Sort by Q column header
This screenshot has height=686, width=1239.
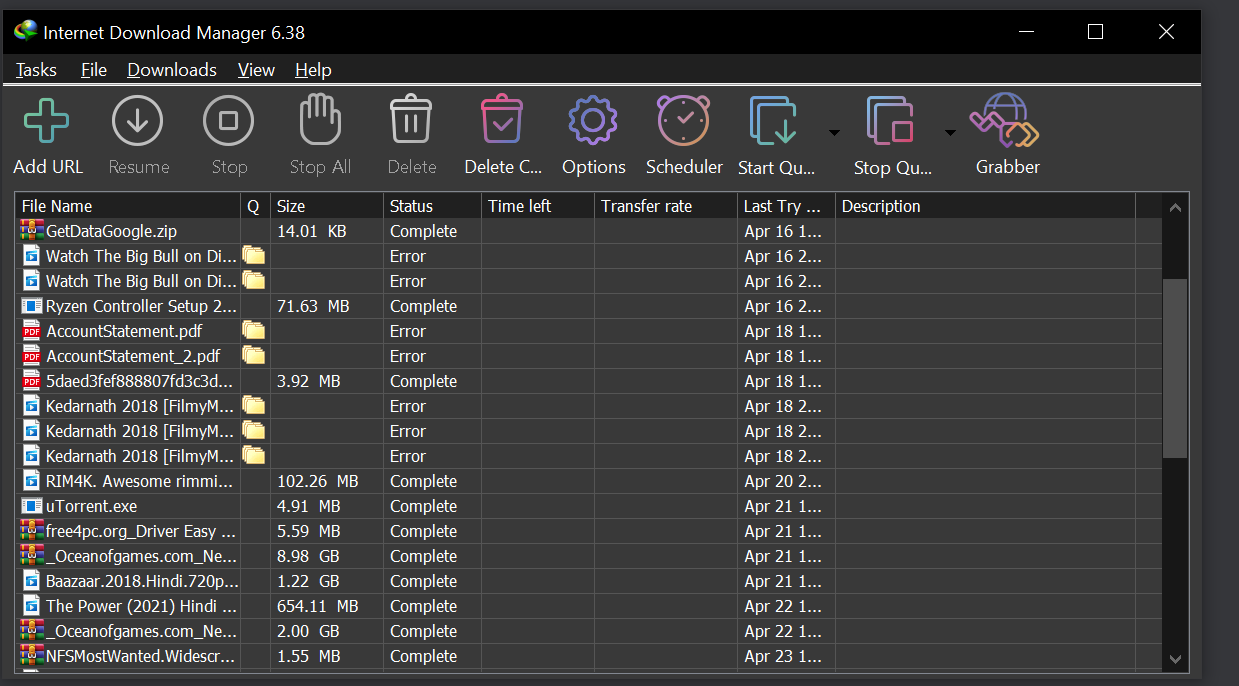click(x=256, y=206)
